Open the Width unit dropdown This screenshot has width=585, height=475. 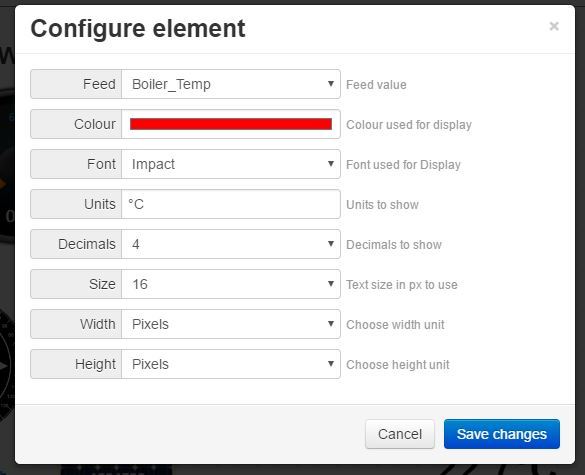pos(231,324)
